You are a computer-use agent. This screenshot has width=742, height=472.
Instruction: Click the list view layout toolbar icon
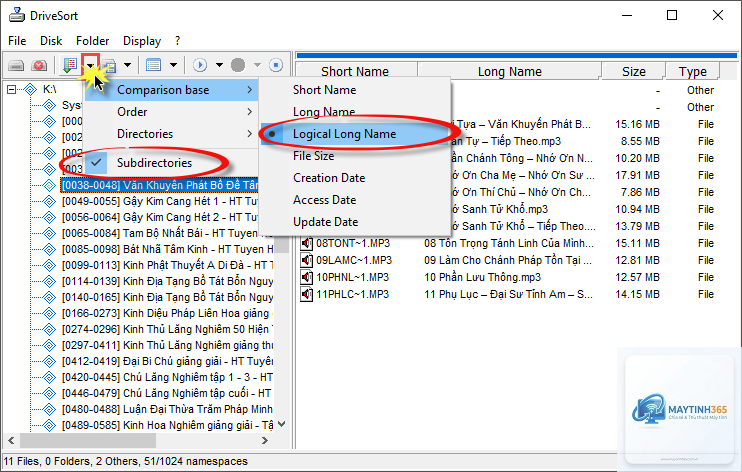153,65
